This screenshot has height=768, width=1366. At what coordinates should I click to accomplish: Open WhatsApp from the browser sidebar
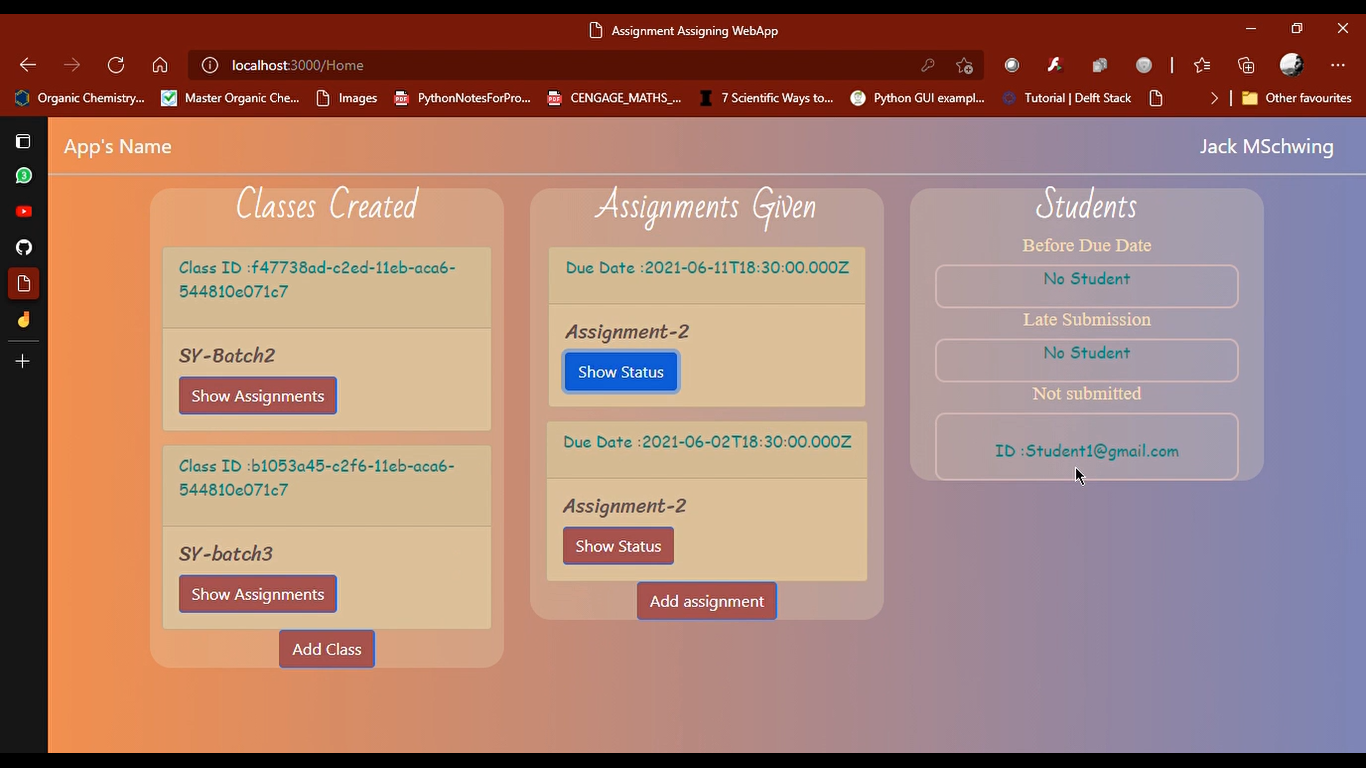[23, 175]
